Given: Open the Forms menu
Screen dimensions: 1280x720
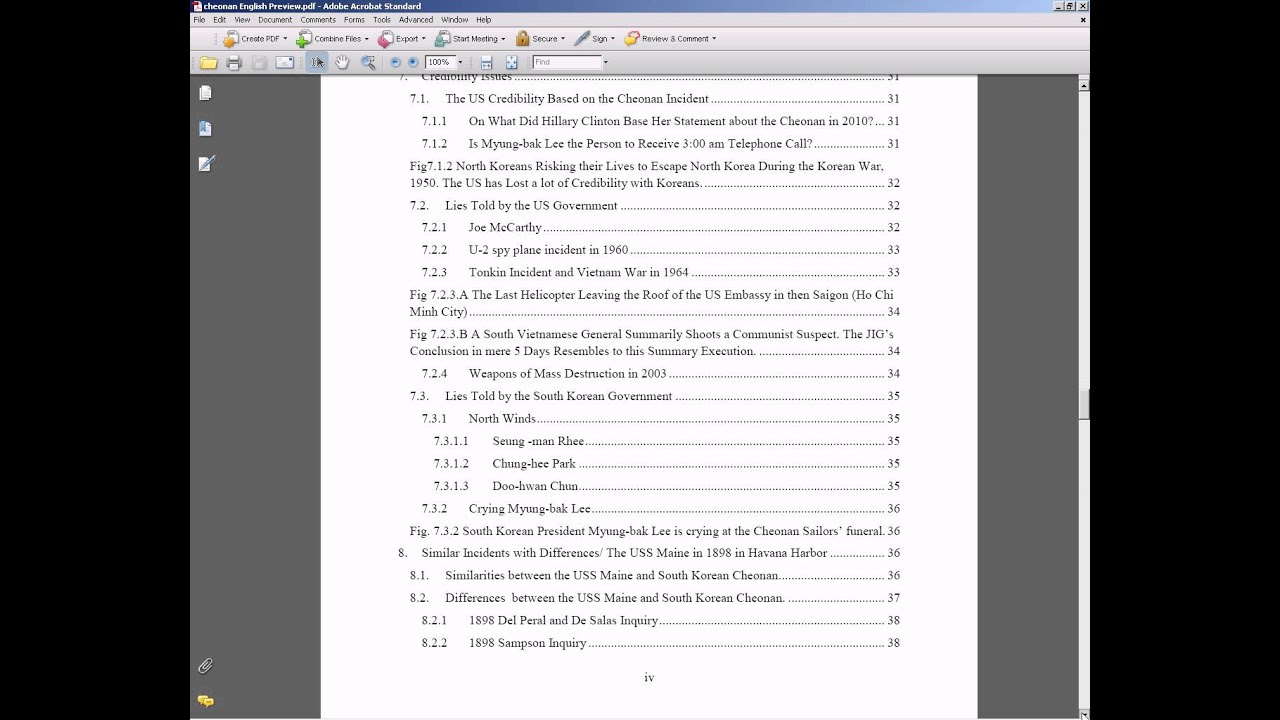Looking at the screenshot, I should (354, 20).
